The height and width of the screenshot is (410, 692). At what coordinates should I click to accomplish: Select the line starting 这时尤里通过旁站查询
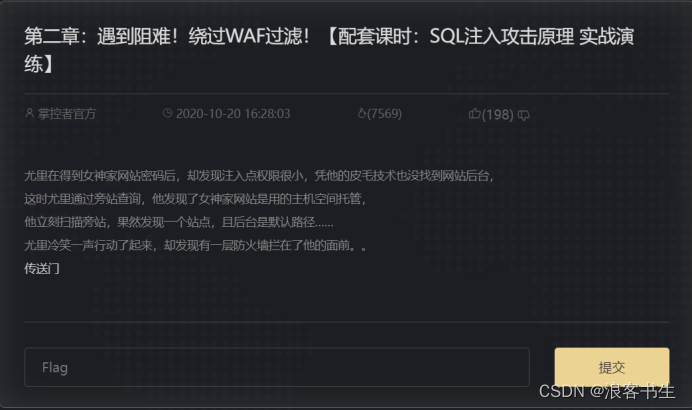point(196,199)
